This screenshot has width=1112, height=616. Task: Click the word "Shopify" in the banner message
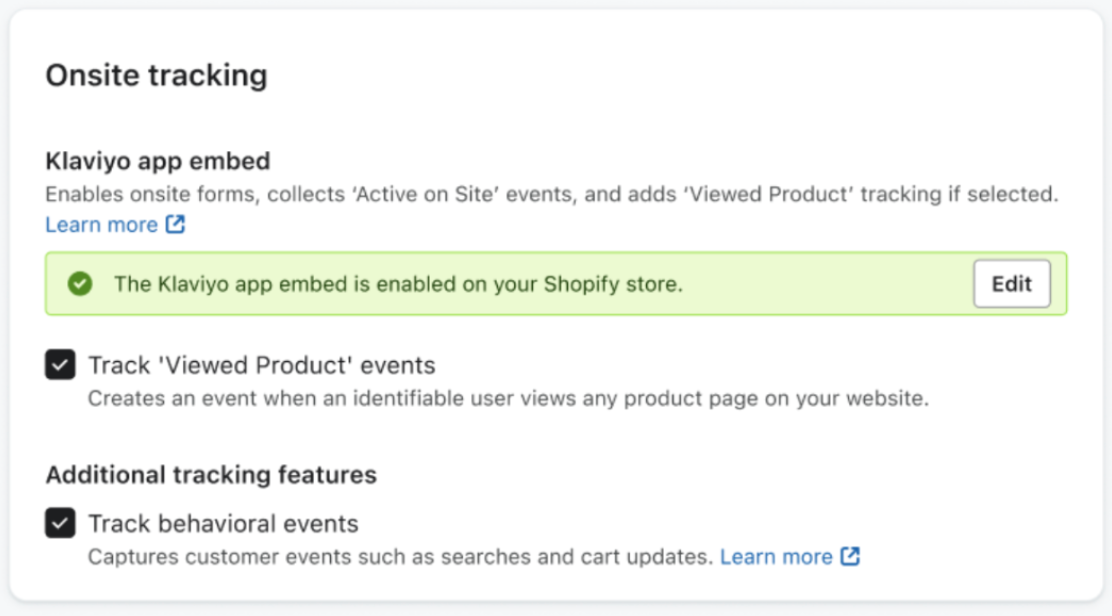click(580, 284)
